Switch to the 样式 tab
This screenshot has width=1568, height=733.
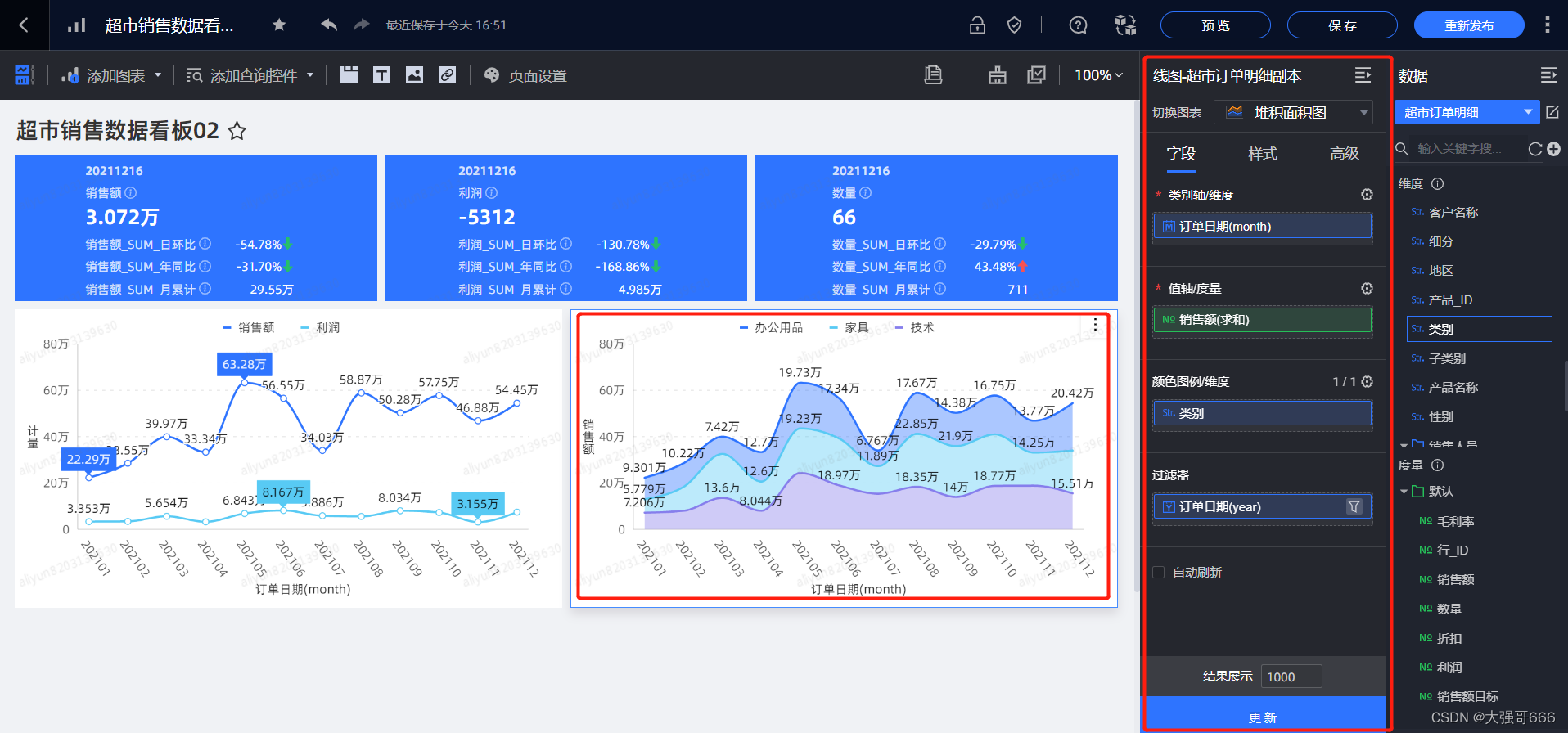pyautogui.click(x=1263, y=154)
